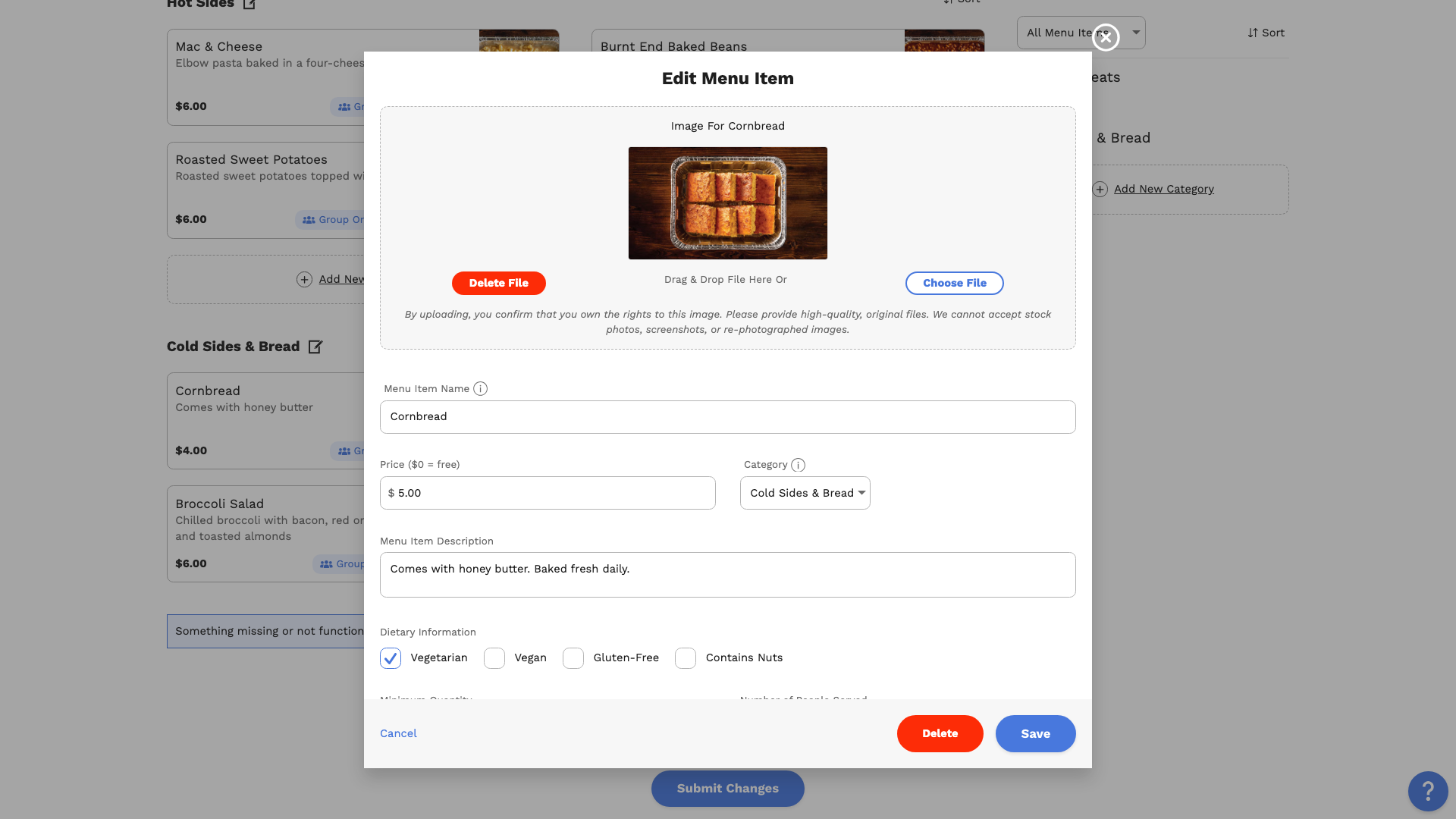Click the Menu Item Description text area
1456x819 pixels.
pyautogui.click(x=728, y=575)
